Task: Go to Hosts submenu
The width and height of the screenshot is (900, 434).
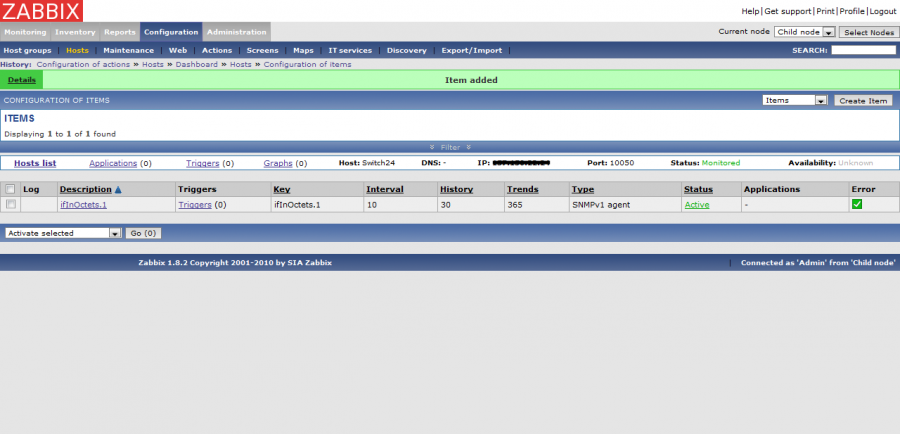Action: tap(77, 51)
